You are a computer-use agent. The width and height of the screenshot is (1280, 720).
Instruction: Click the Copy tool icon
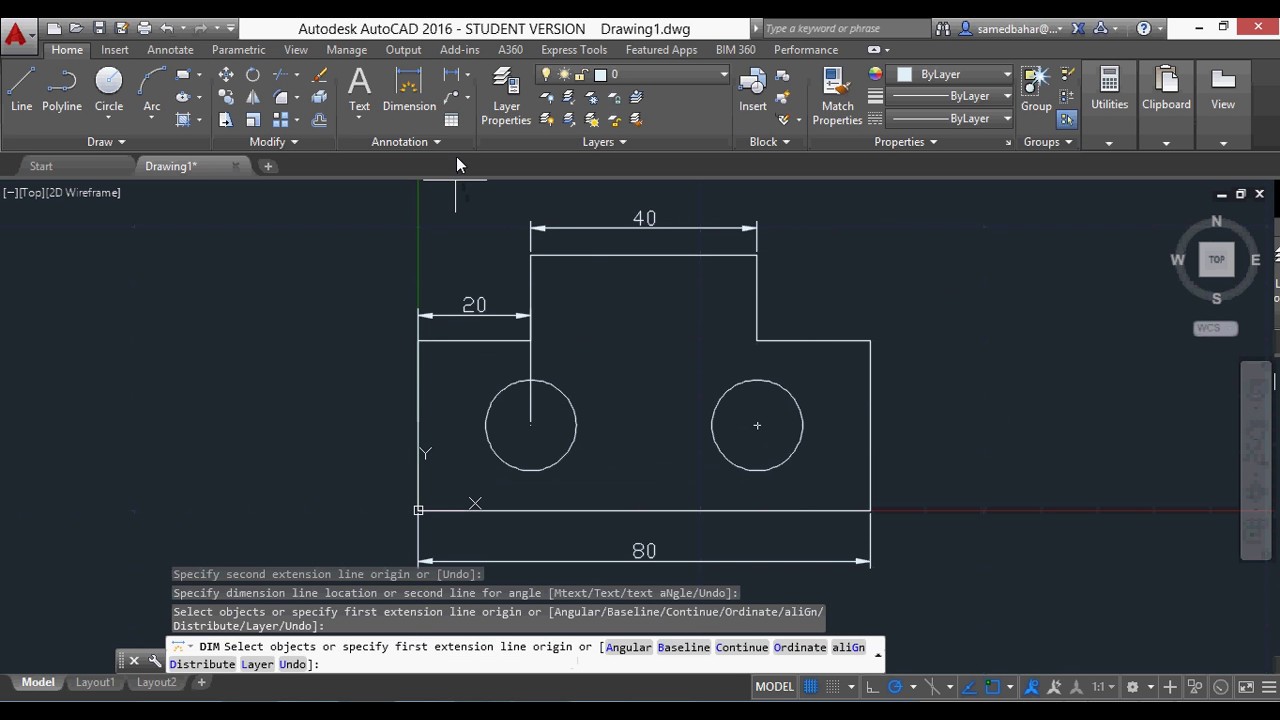click(226, 97)
